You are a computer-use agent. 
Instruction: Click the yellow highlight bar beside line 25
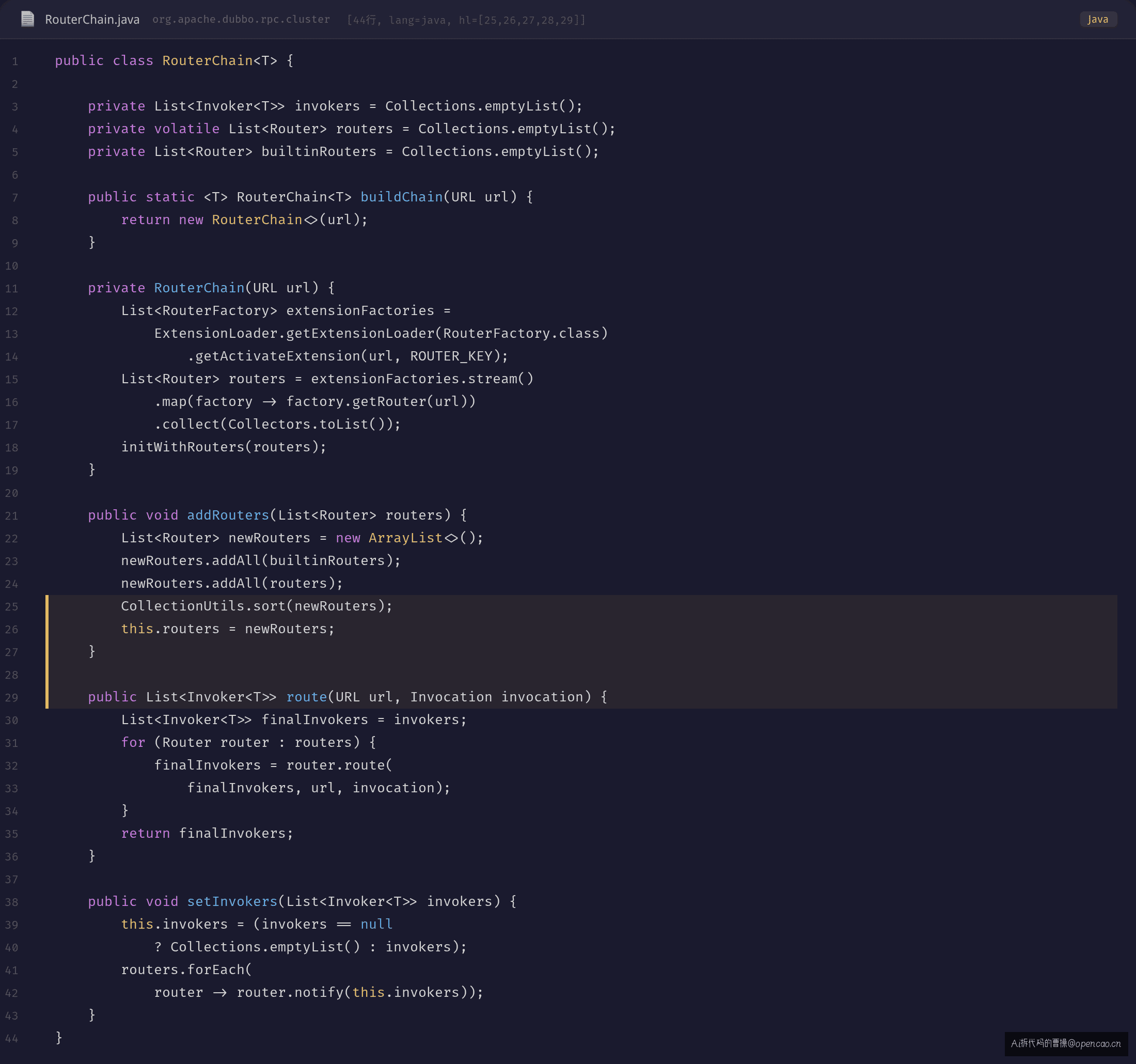[47, 651]
